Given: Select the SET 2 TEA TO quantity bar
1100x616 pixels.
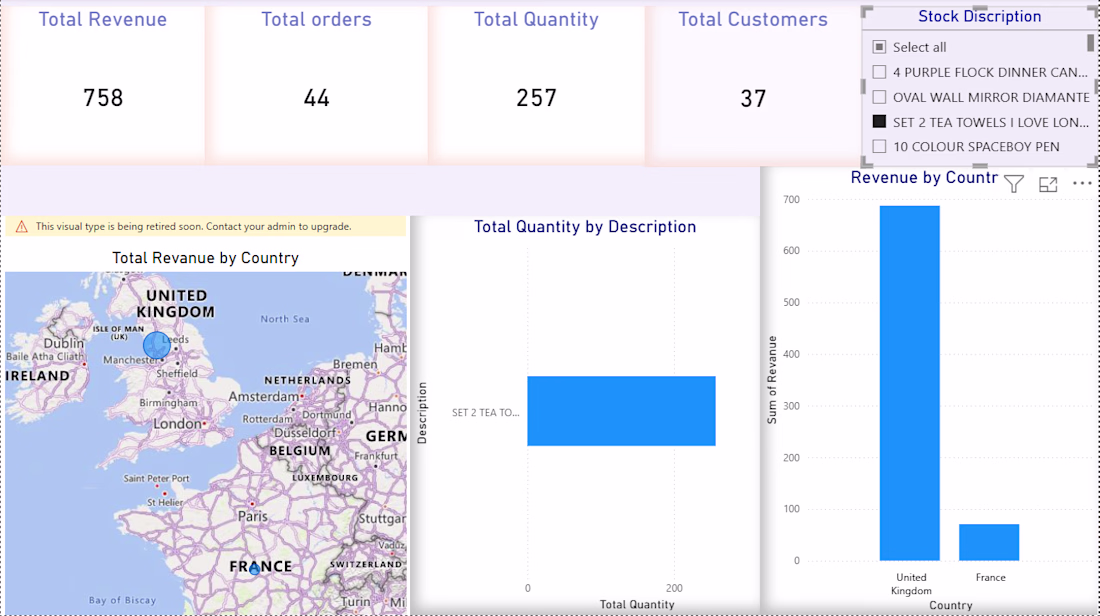Looking at the screenshot, I should pos(622,411).
